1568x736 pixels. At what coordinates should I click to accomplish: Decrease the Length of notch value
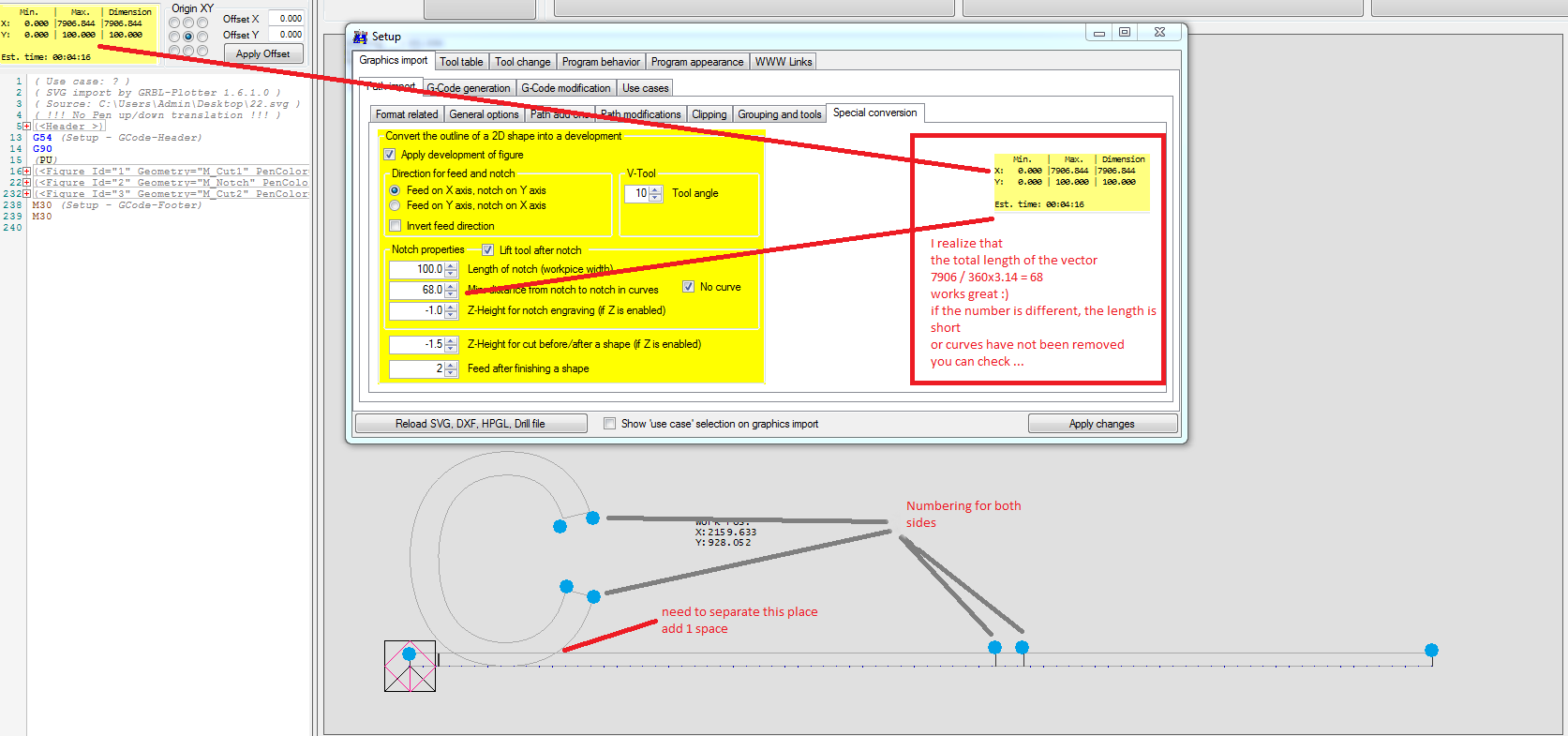click(451, 273)
